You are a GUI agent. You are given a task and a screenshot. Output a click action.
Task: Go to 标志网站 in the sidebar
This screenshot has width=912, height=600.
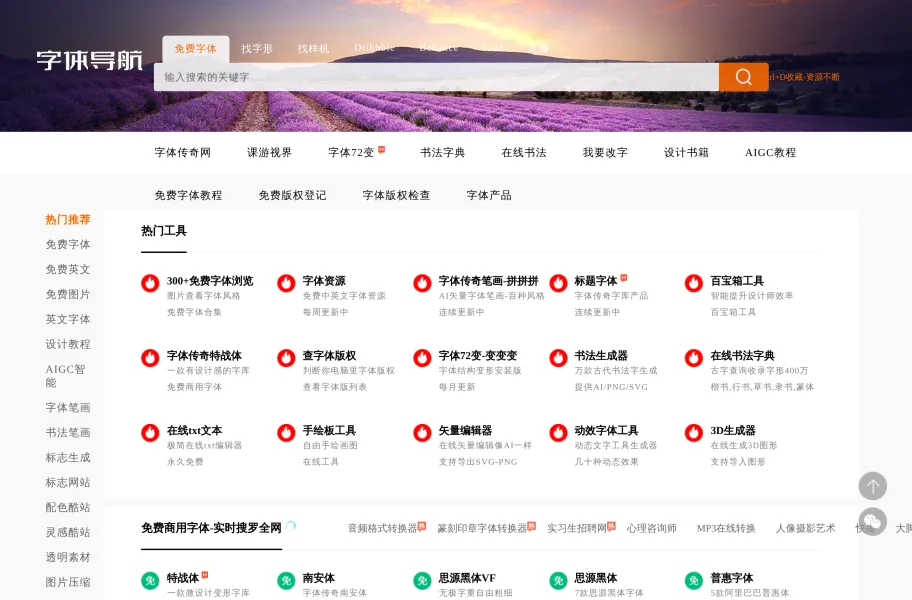tap(68, 483)
